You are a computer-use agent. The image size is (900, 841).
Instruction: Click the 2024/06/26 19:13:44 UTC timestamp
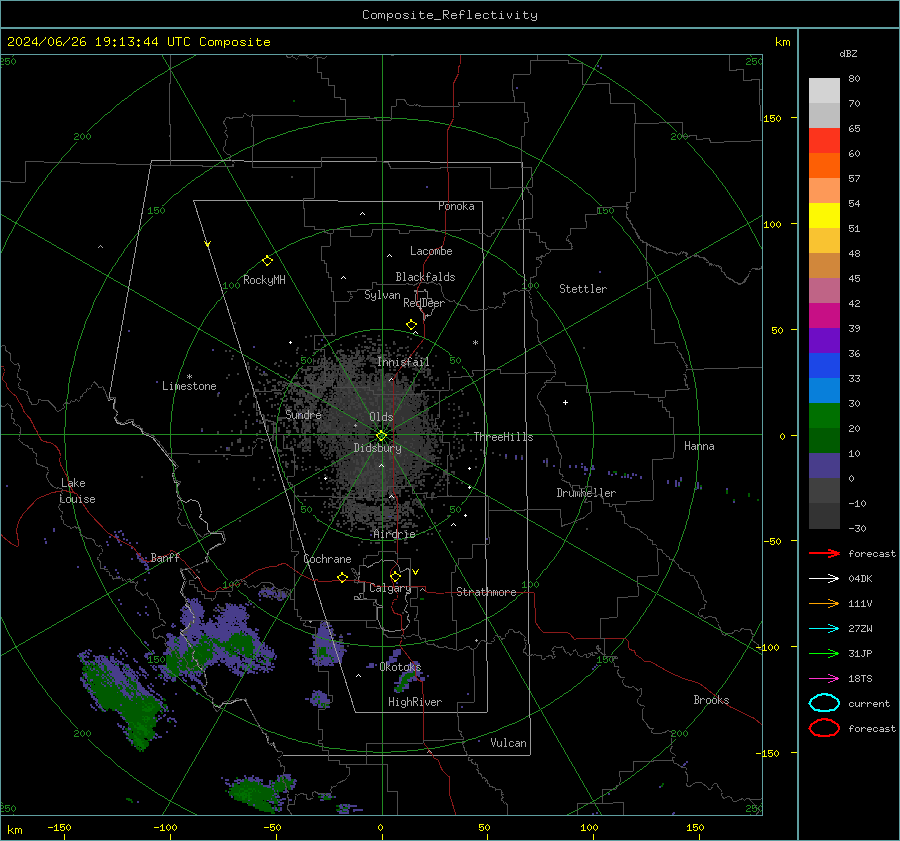click(x=100, y=42)
